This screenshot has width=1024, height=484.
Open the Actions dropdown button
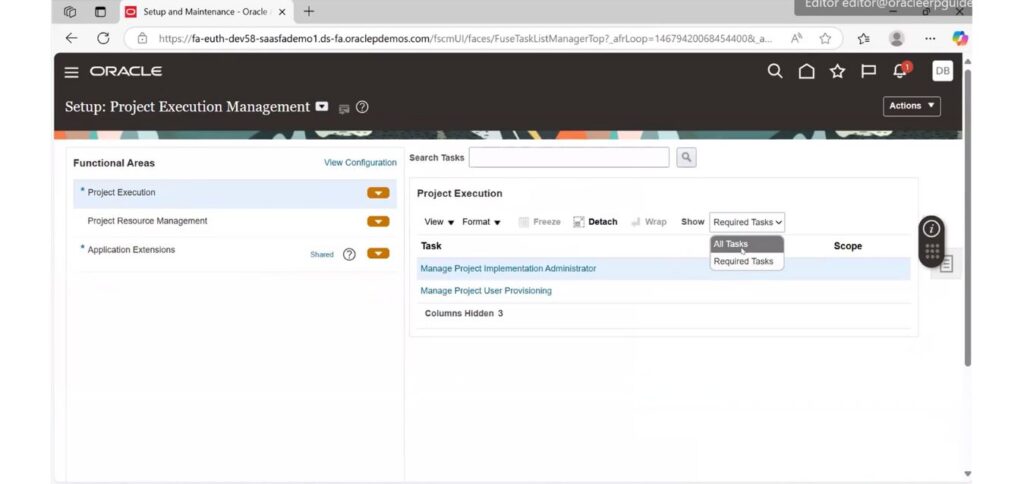pos(912,106)
